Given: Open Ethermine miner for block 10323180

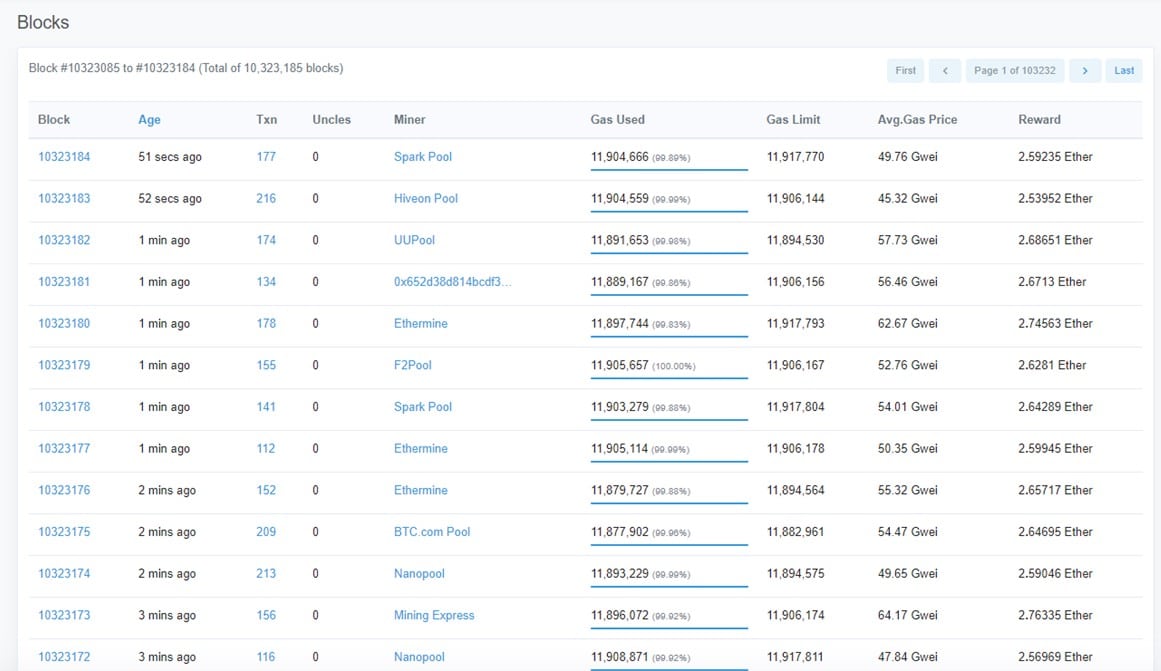Looking at the screenshot, I should pos(421,324).
